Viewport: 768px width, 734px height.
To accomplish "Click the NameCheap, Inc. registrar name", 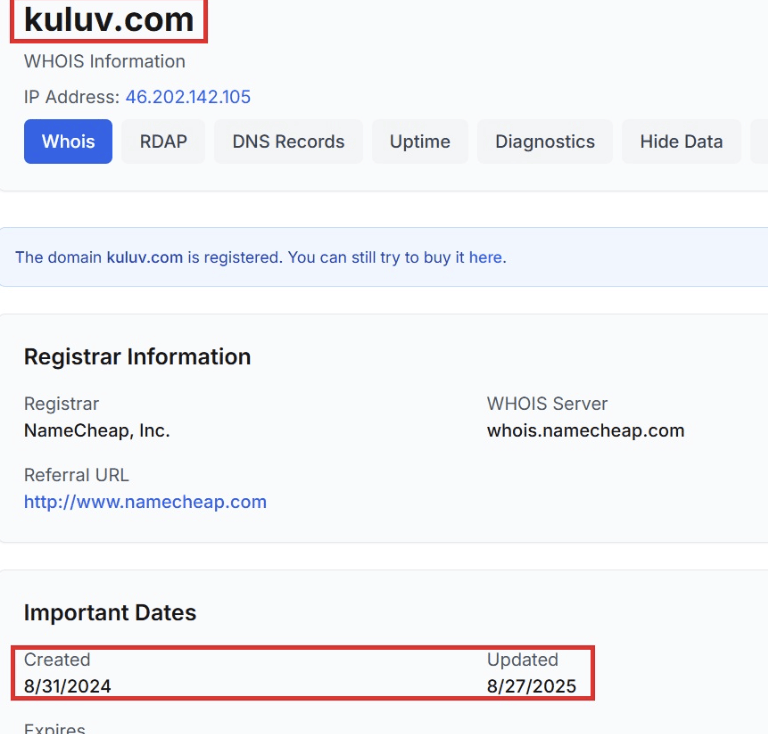I will [x=97, y=430].
